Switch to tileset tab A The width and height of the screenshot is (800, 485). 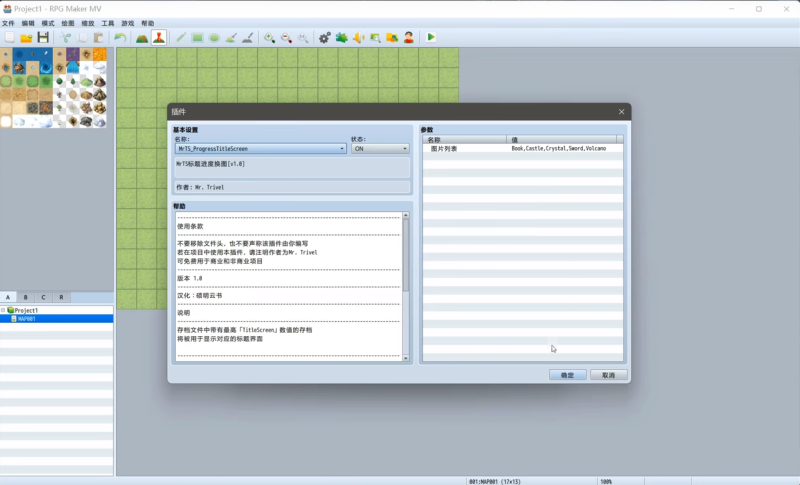8,297
